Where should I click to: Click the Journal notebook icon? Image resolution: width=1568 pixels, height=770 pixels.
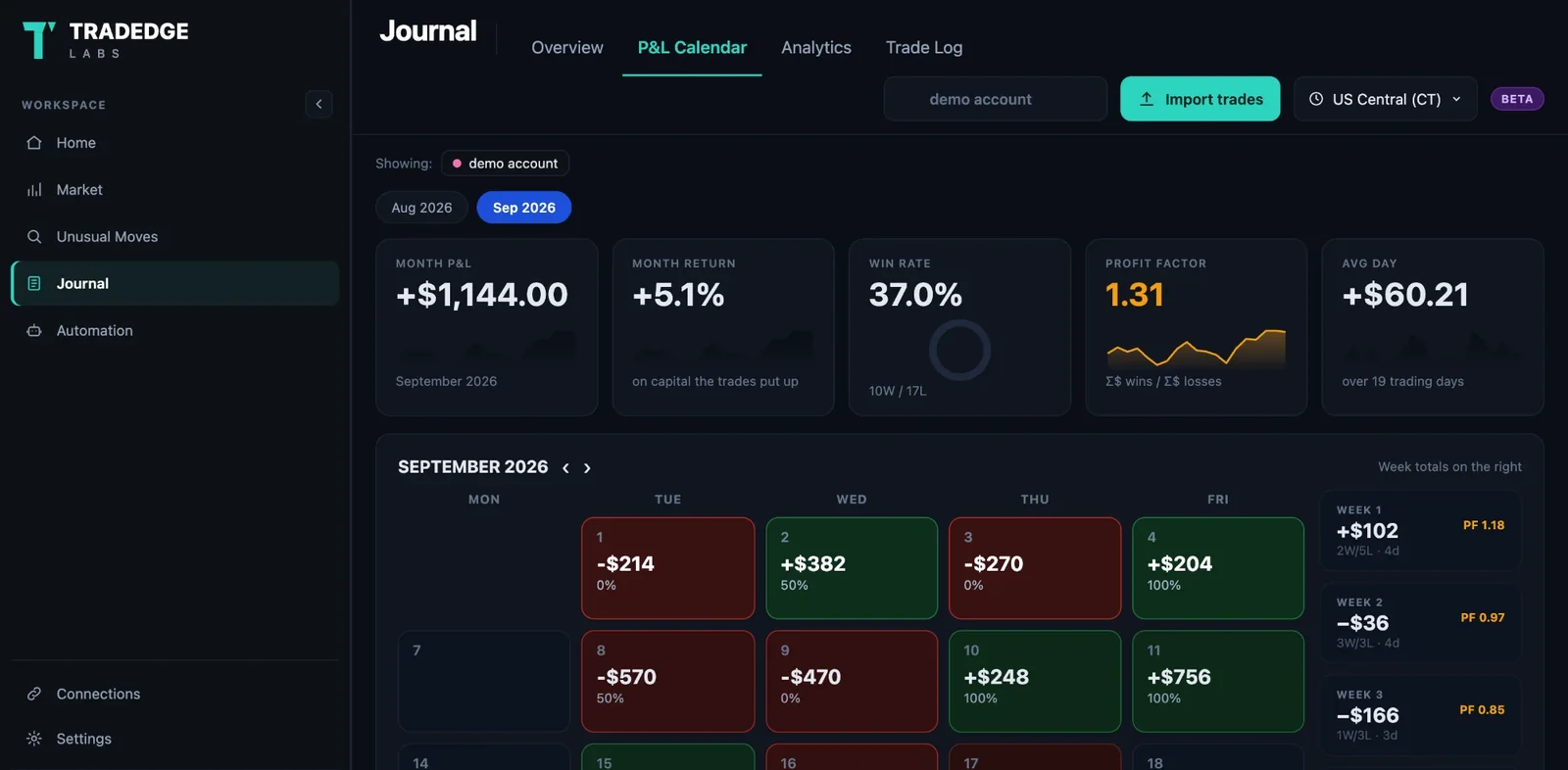[34, 283]
